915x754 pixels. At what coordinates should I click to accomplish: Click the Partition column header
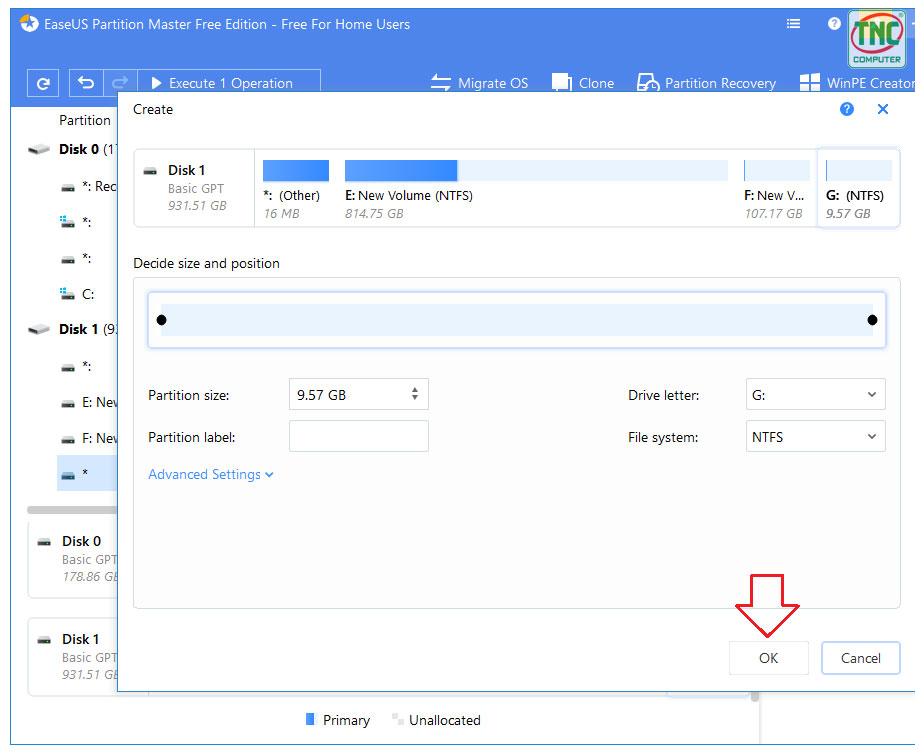click(x=85, y=120)
